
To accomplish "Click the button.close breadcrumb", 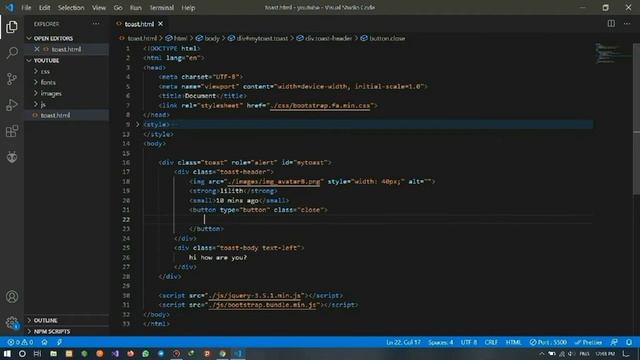I will [383, 38].
